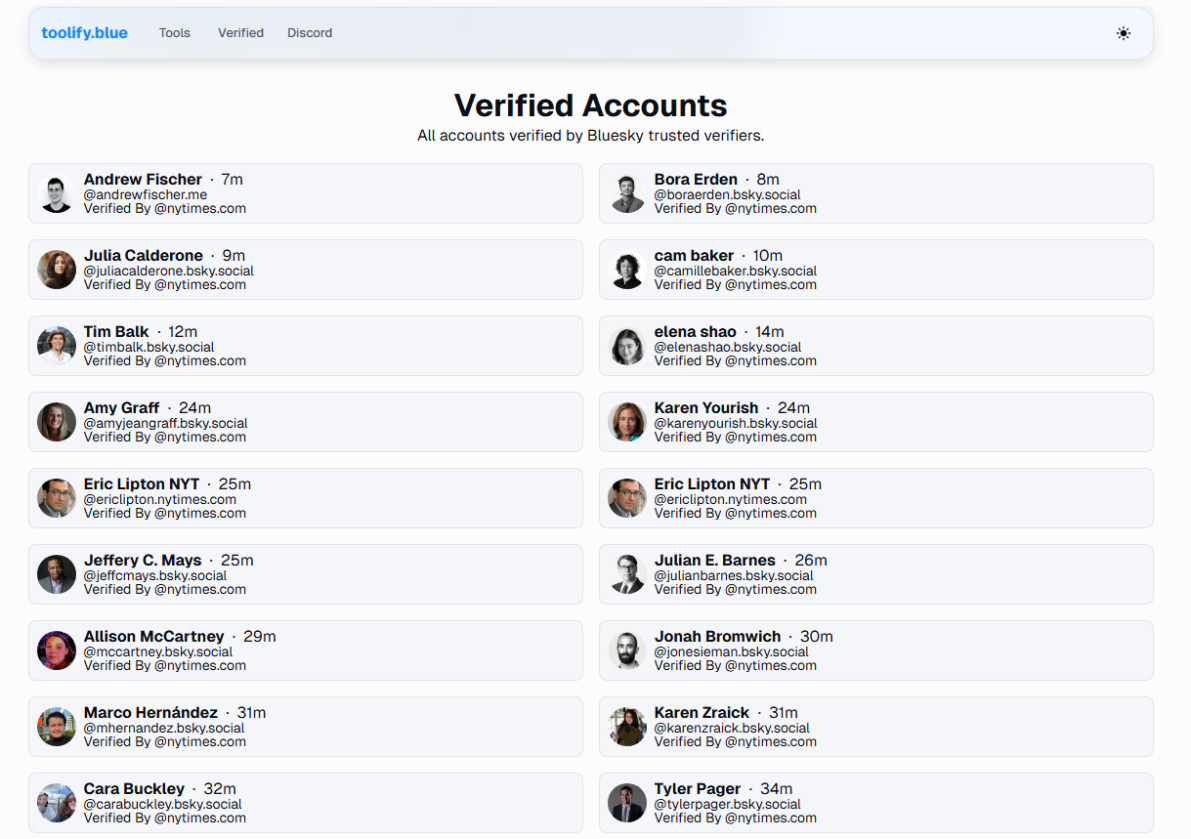Select the elena shao name
The height and width of the screenshot is (839, 1191).
tap(695, 332)
